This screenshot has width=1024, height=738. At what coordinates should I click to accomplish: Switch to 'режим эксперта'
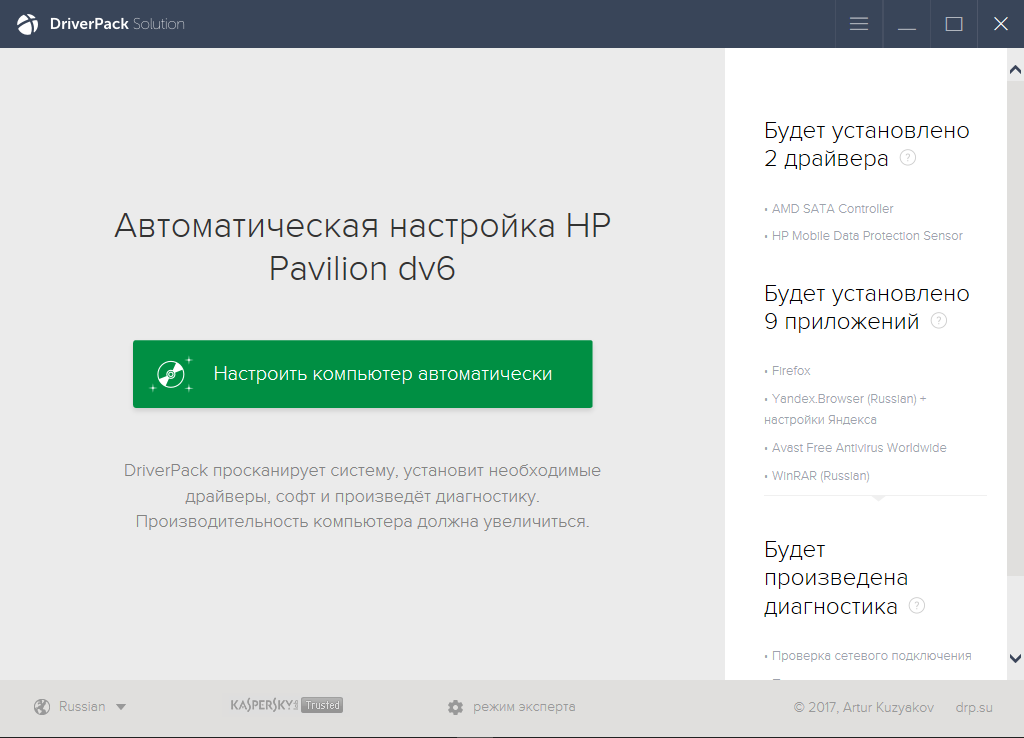tap(524, 707)
